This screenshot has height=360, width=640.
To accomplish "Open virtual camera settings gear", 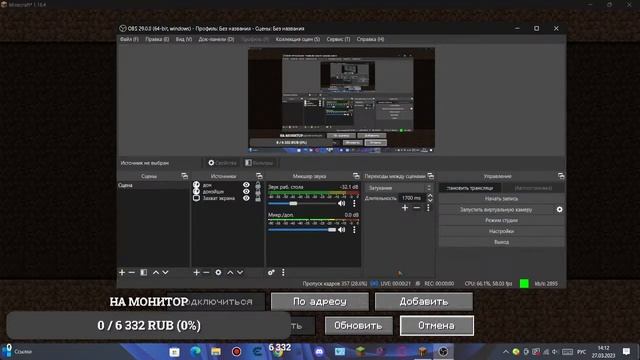I will [560, 209].
